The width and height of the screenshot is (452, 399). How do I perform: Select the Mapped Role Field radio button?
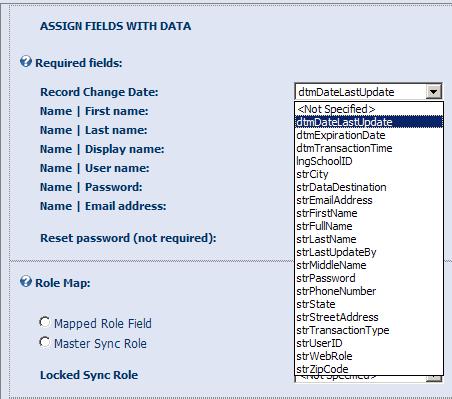coord(45,322)
